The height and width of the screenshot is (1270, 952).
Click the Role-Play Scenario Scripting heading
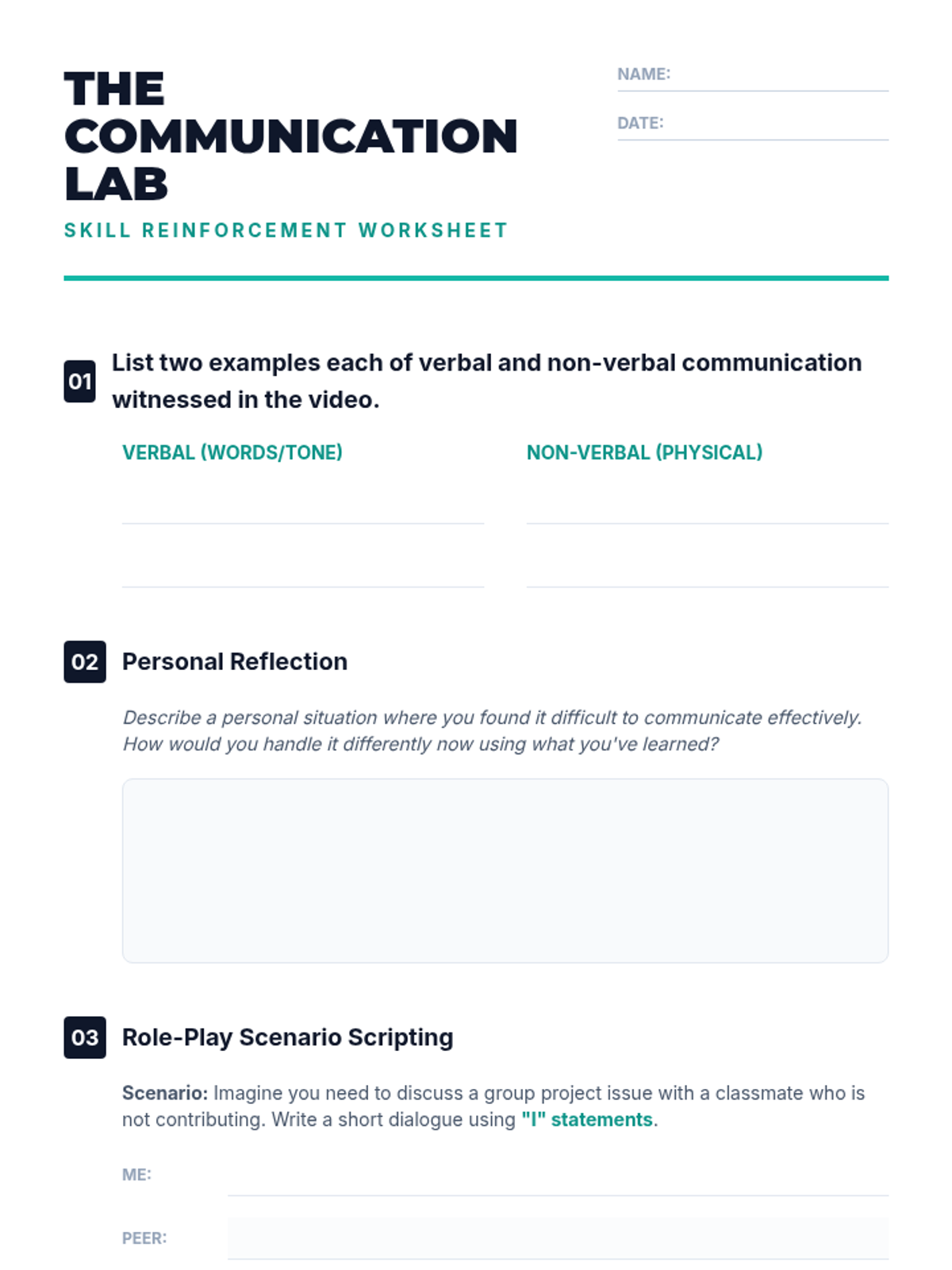click(287, 1037)
